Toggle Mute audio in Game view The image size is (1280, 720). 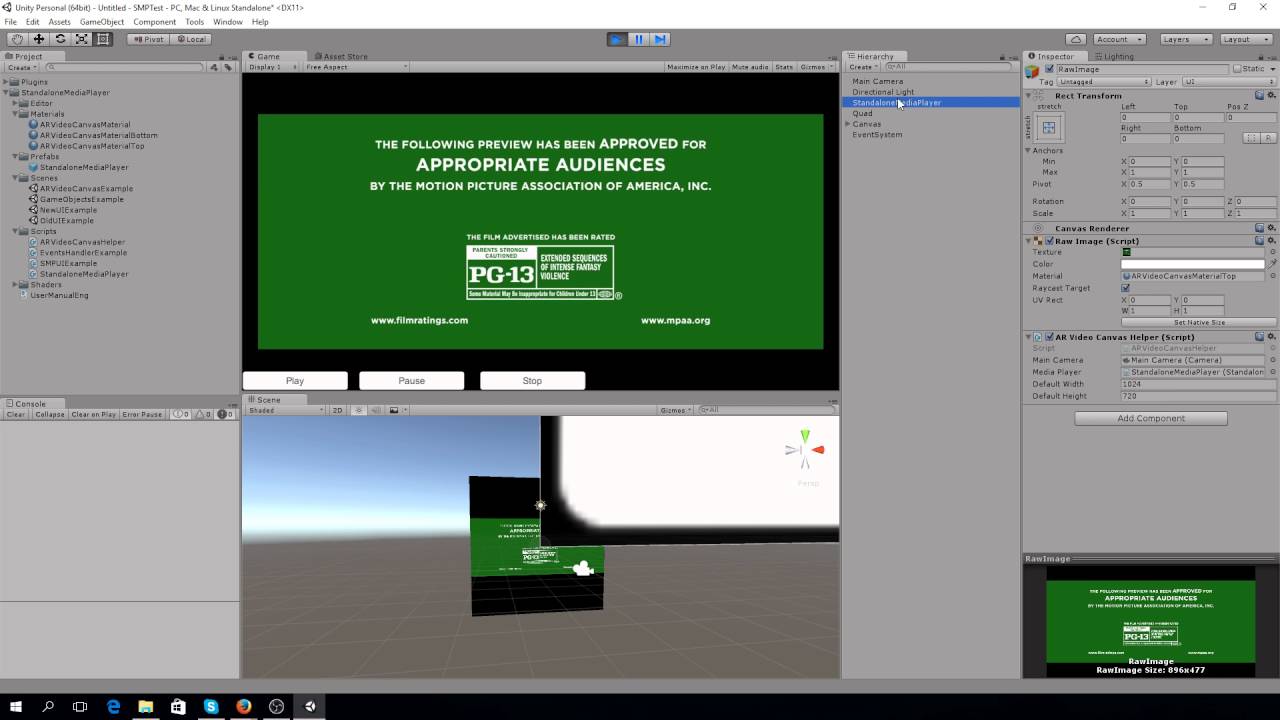750,67
